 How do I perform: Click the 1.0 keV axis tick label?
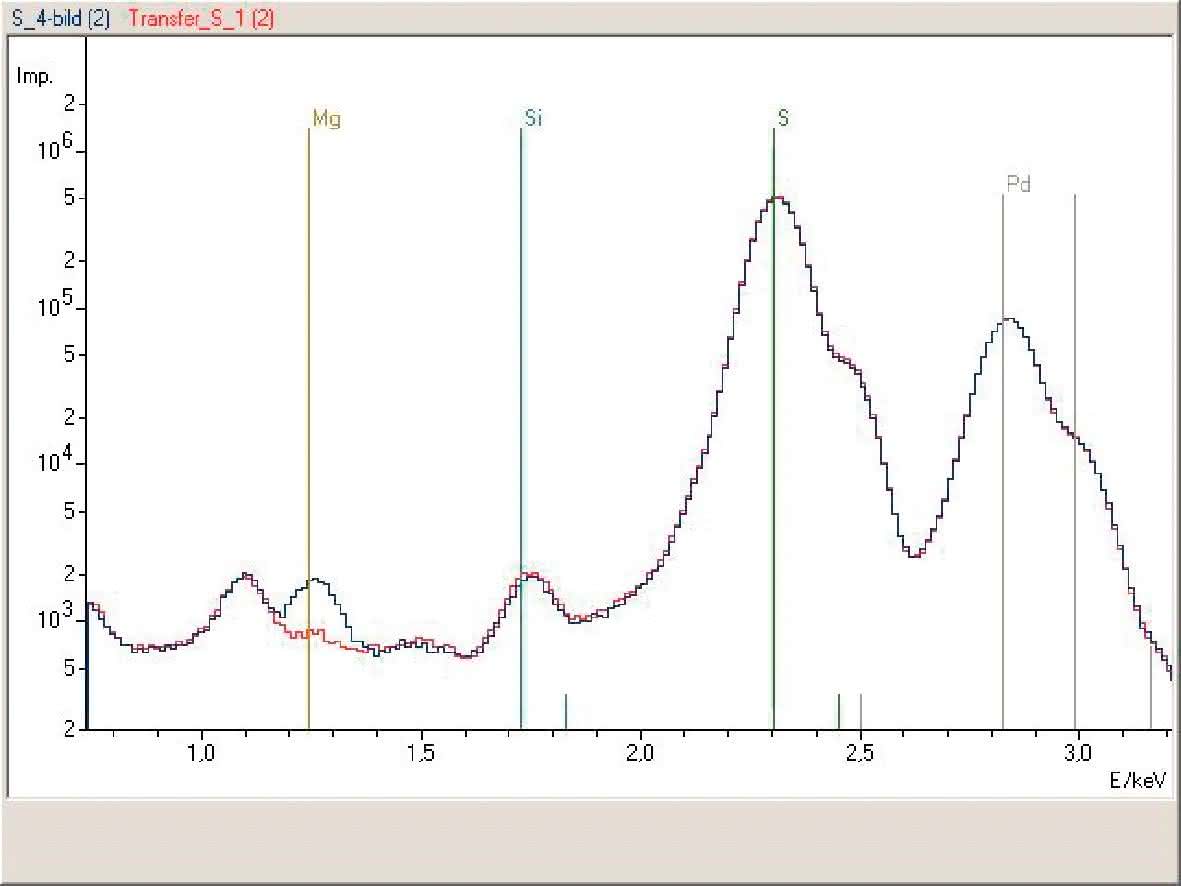point(201,753)
